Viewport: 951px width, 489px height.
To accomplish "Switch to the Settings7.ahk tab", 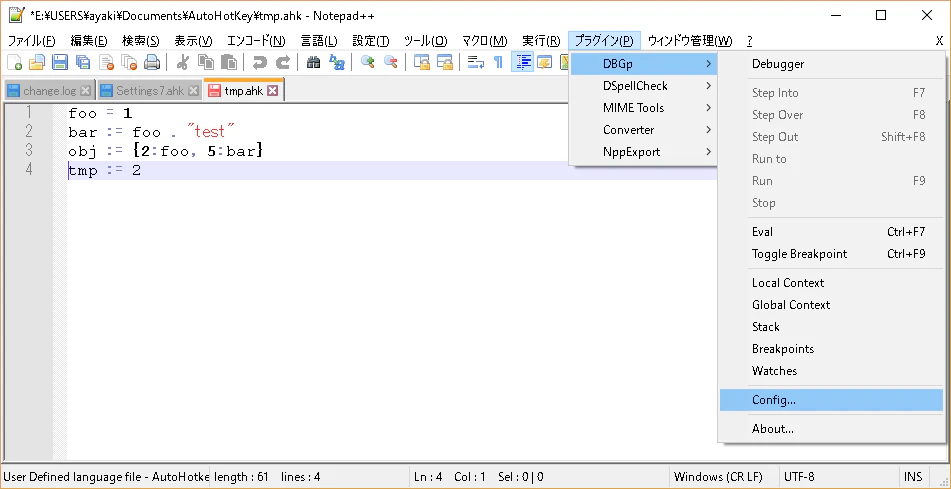I will (150, 91).
